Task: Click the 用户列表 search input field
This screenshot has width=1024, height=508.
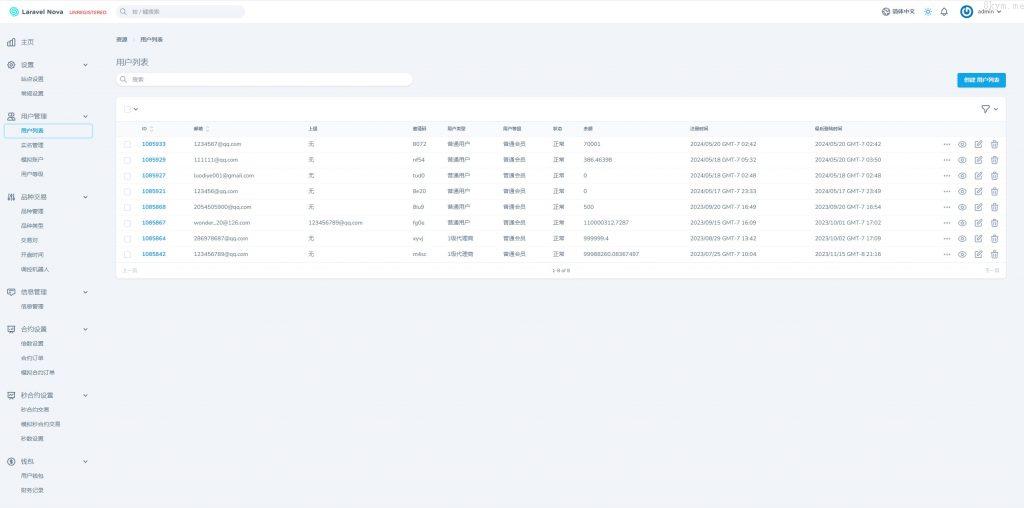Action: click(265, 79)
